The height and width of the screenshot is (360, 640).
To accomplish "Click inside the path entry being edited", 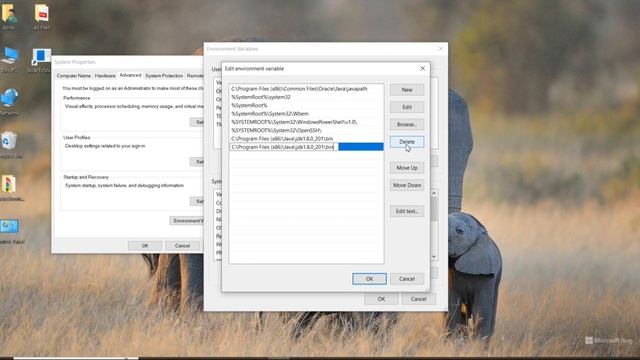I will tap(283, 147).
